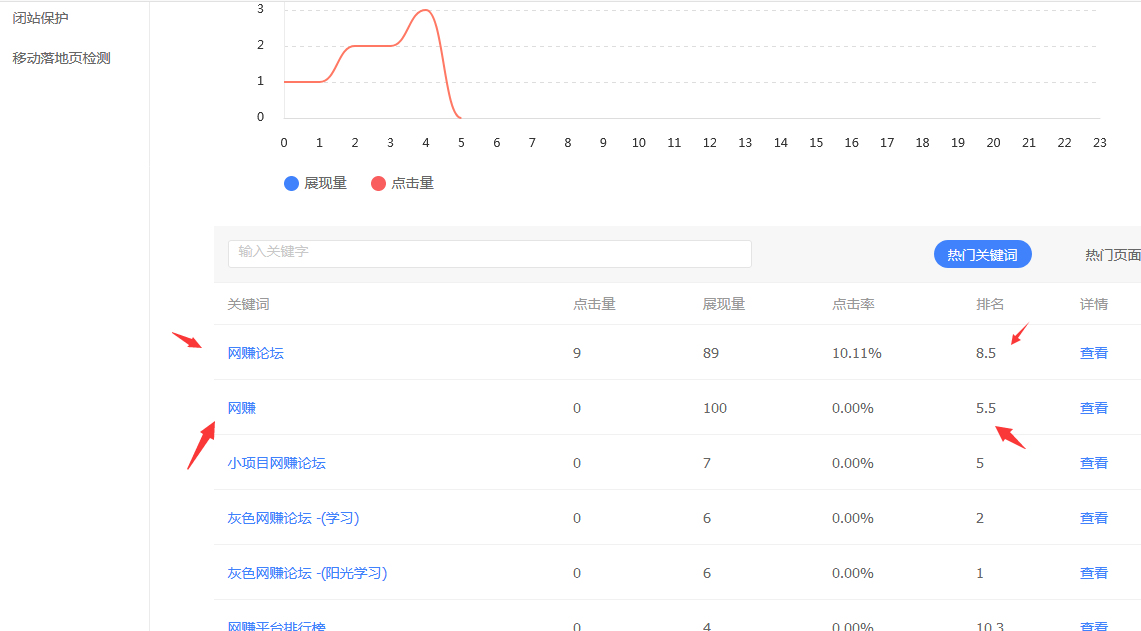Sort table by the 点击率 column header

(852, 304)
